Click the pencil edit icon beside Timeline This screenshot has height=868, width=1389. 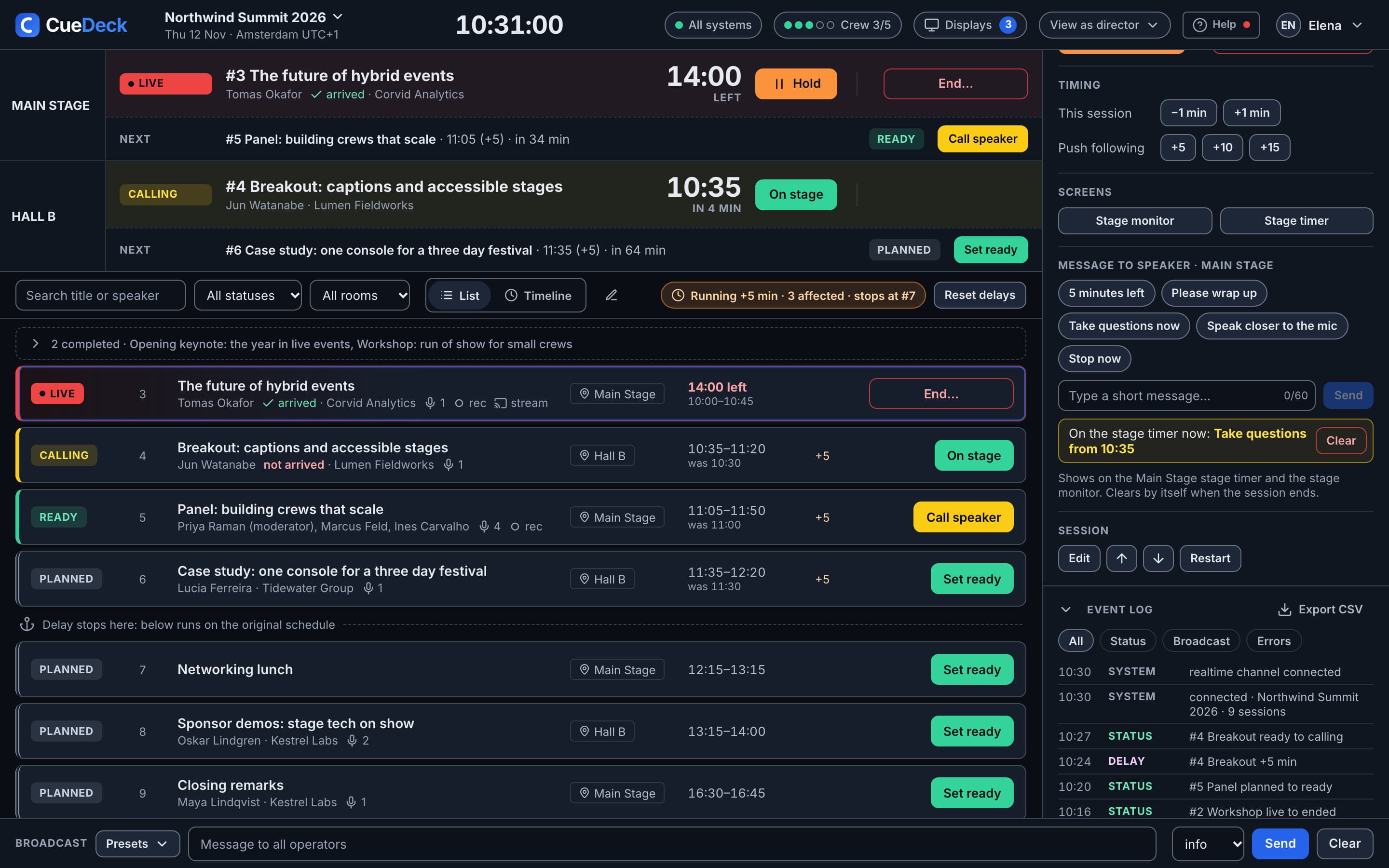pos(611,295)
